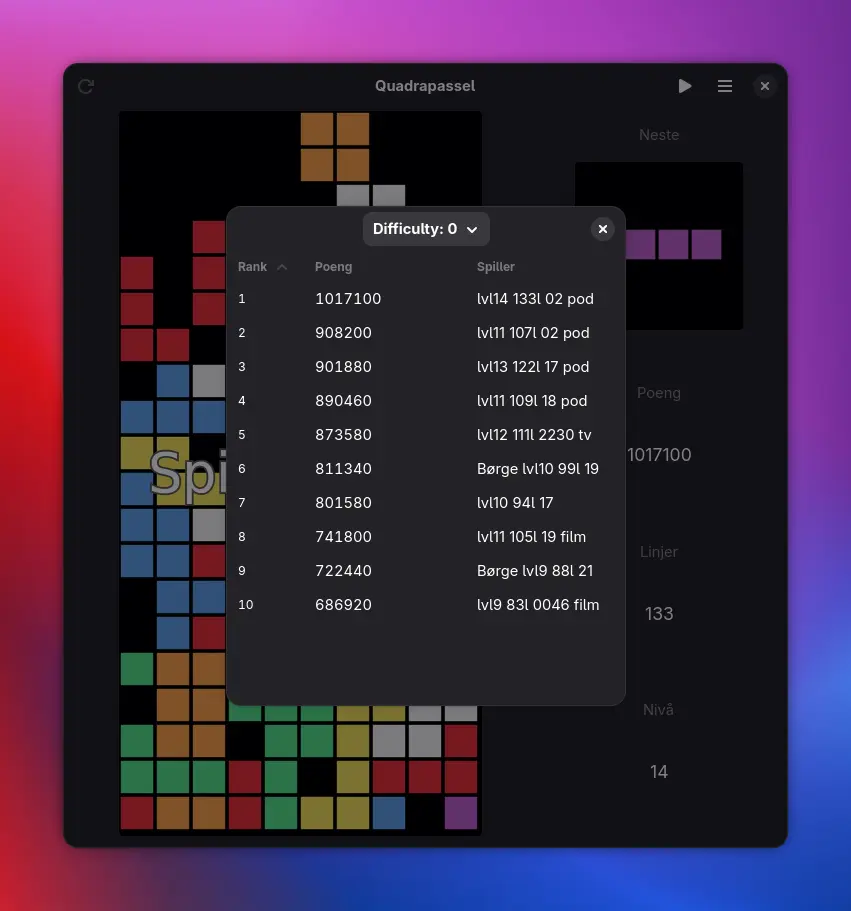The width and height of the screenshot is (851, 911).
Task: Click the Linjer value 133
Action: (659, 614)
